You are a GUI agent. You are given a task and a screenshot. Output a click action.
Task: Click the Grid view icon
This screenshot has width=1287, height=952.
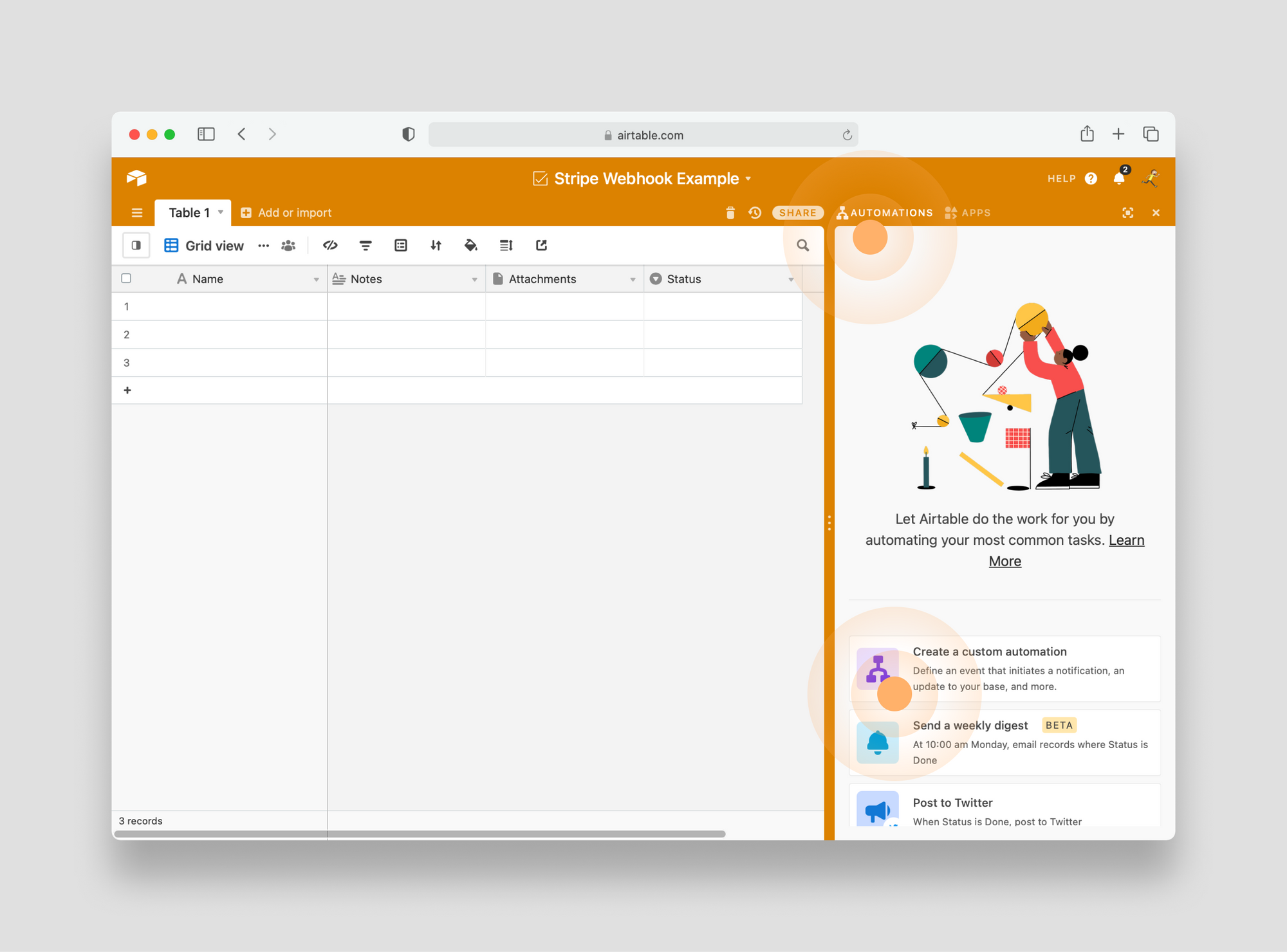[170, 244]
